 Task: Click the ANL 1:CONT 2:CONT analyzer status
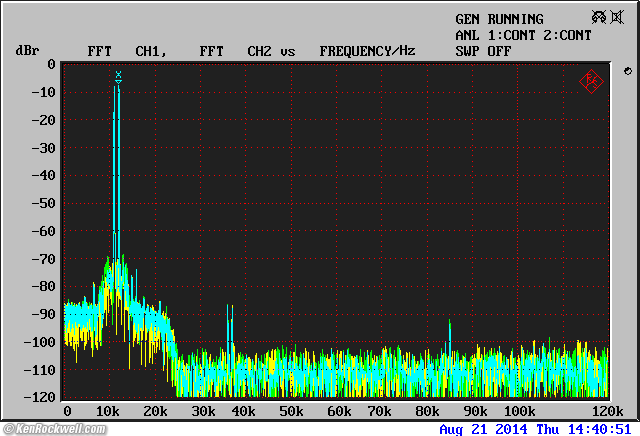pos(523,35)
